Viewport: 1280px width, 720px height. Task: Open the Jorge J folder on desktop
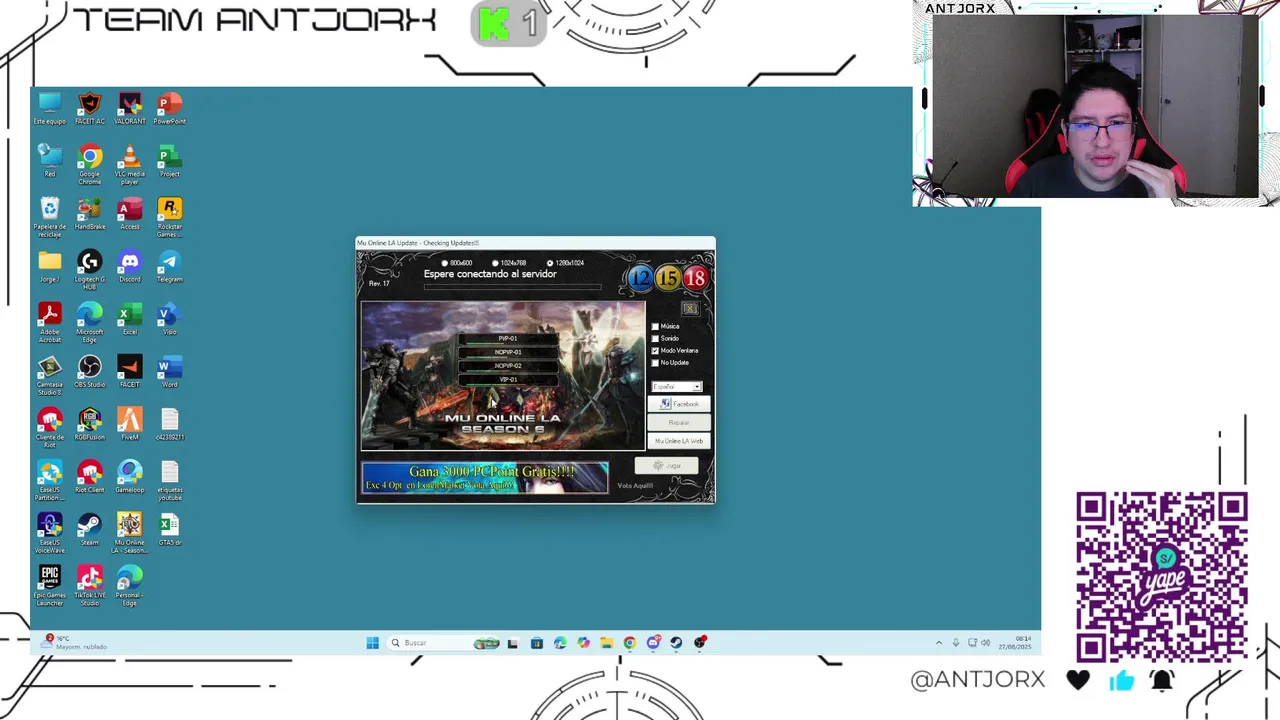click(x=50, y=266)
